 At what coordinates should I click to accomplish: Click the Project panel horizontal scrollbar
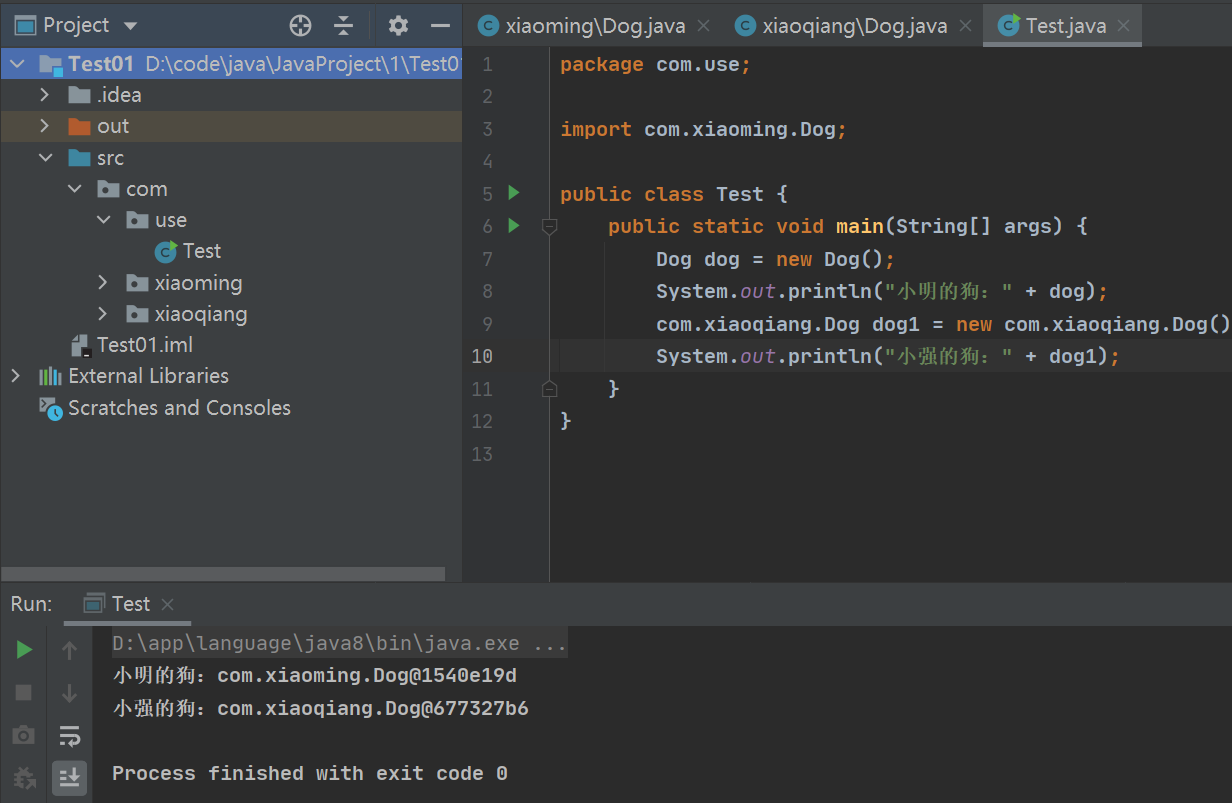coord(222,574)
